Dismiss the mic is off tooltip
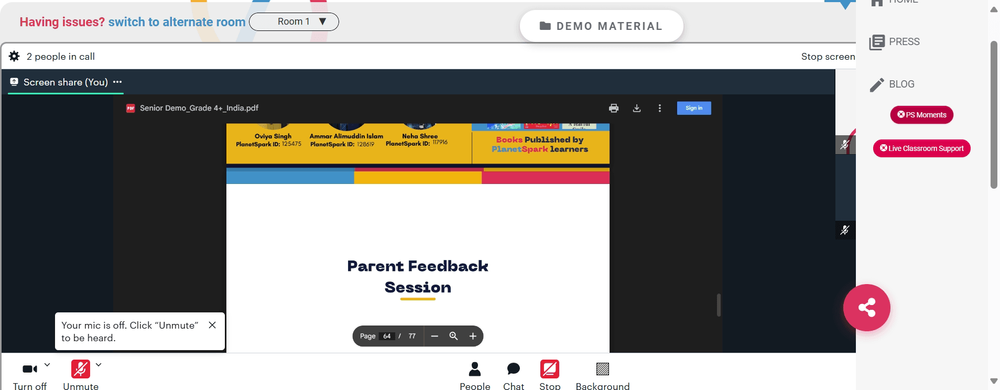The image size is (1000, 390). tap(212, 325)
